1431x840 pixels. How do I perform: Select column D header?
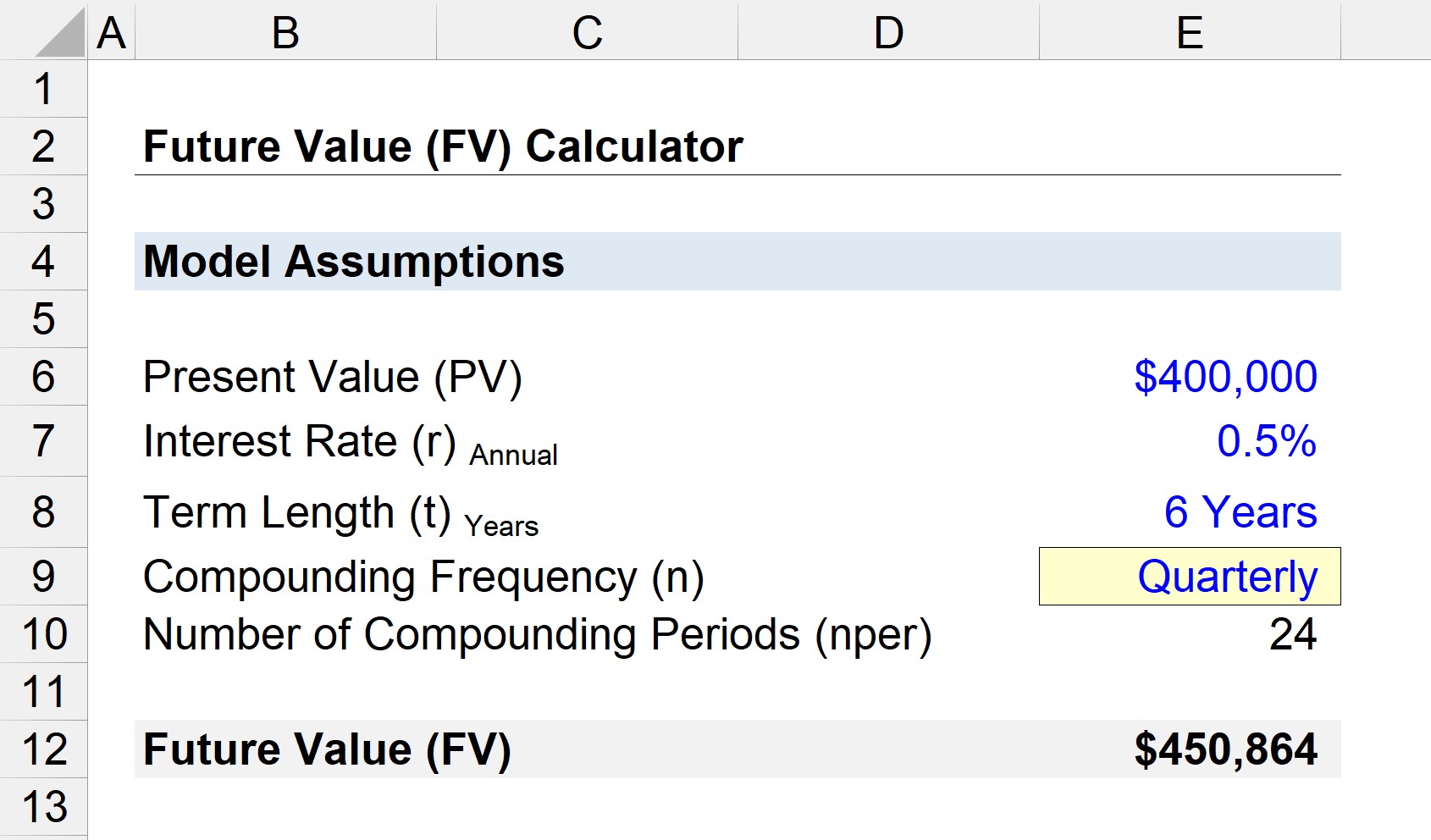point(888,32)
